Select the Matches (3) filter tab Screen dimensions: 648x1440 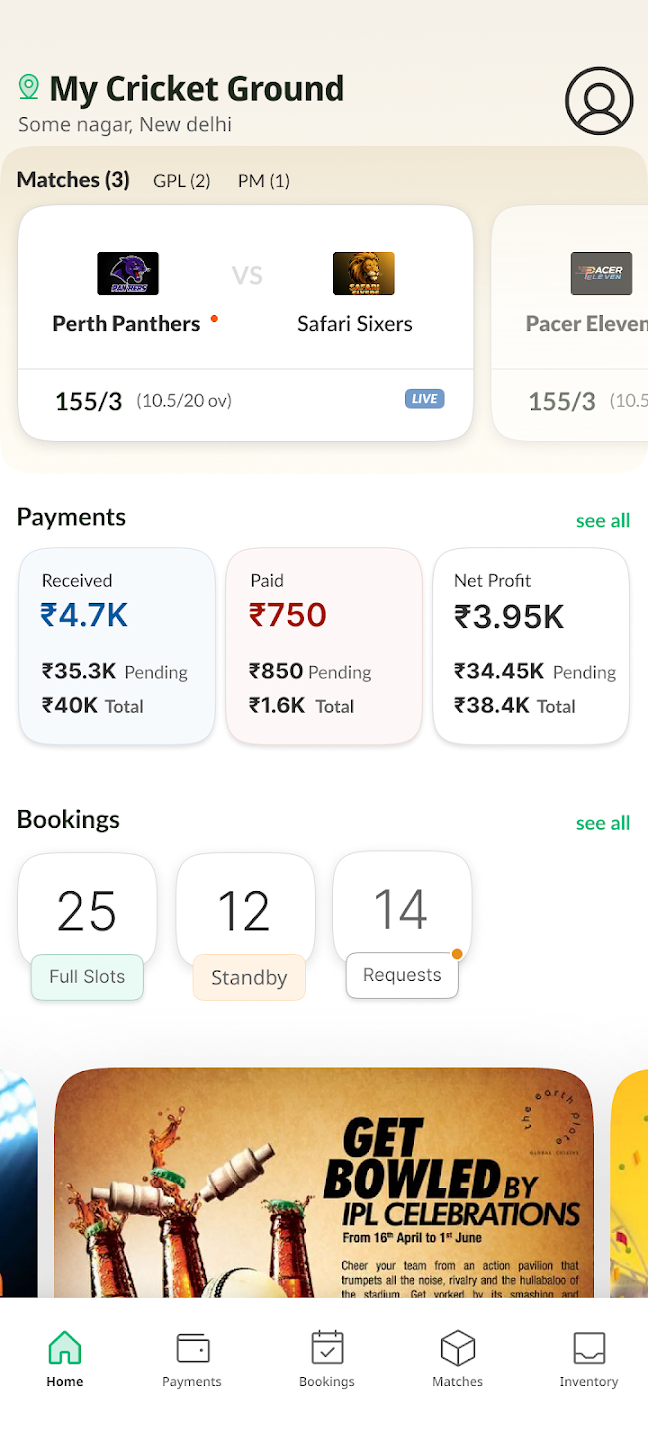73,180
